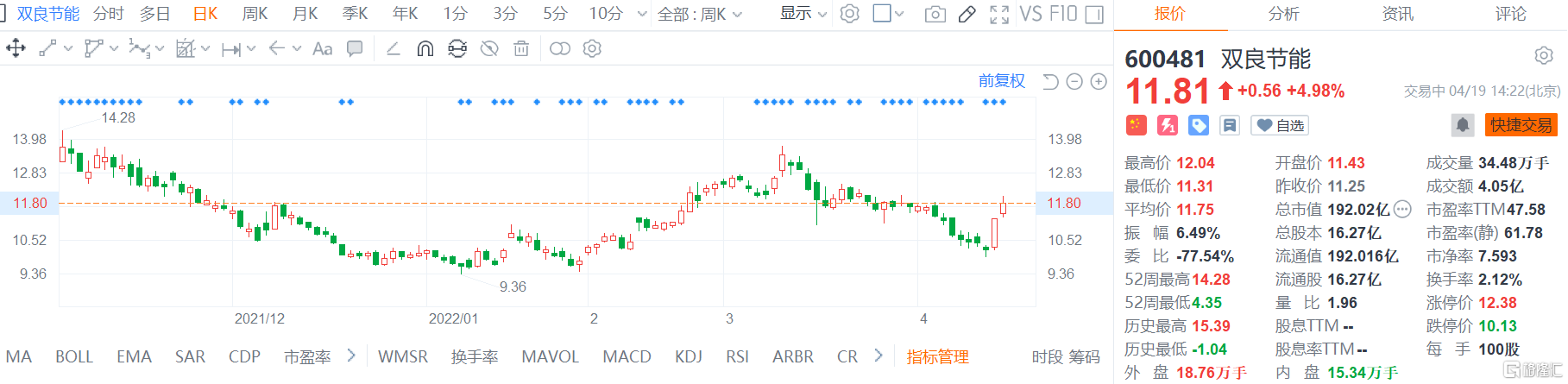Click the price alert bell icon
This screenshot has width=1568, height=384.
click(1462, 125)
